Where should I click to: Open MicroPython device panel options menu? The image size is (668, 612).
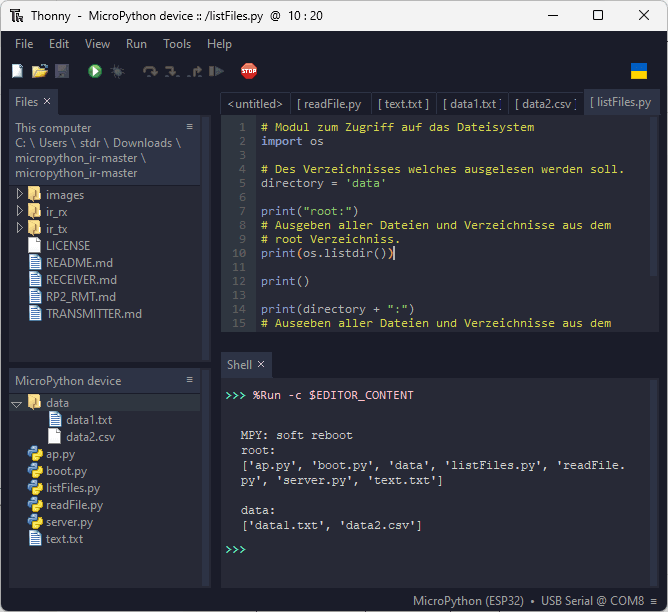pyautogui.click(x=189, y=380)
